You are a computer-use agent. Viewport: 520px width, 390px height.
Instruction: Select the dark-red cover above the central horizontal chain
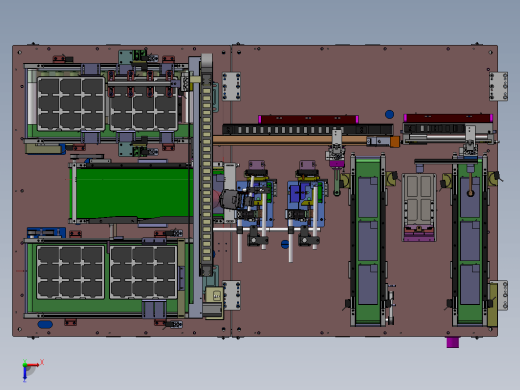point(308,119)
